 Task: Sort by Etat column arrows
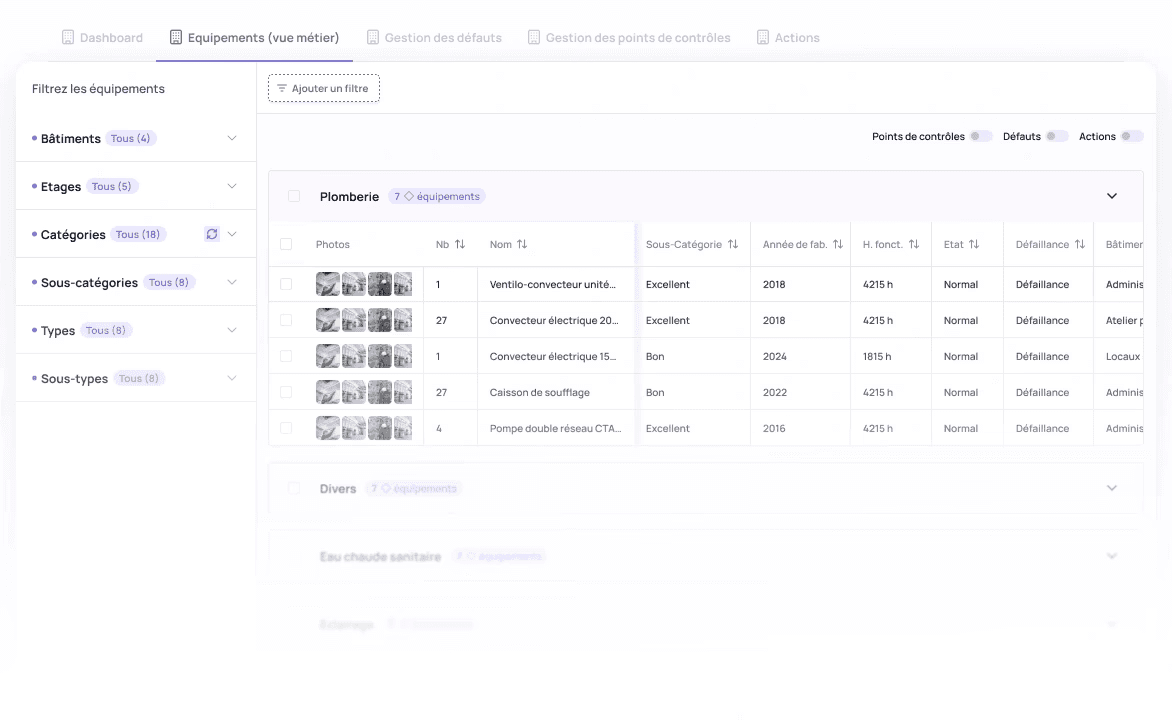(x=974, y=244)
